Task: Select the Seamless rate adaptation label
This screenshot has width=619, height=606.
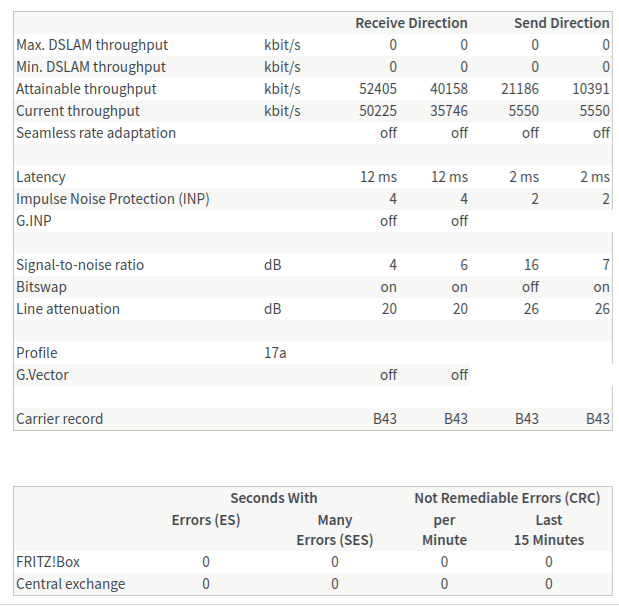Action: pyautogui.click(x=96, y=133)
